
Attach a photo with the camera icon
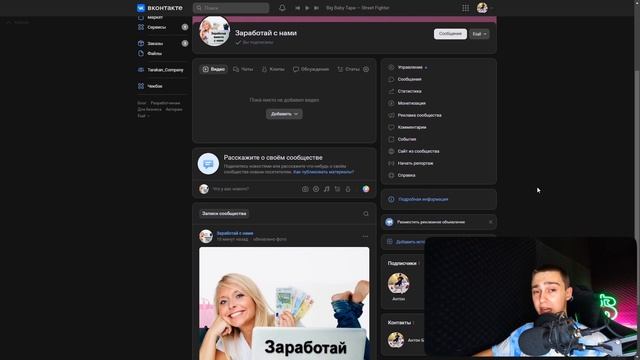[x=305, y=189]
